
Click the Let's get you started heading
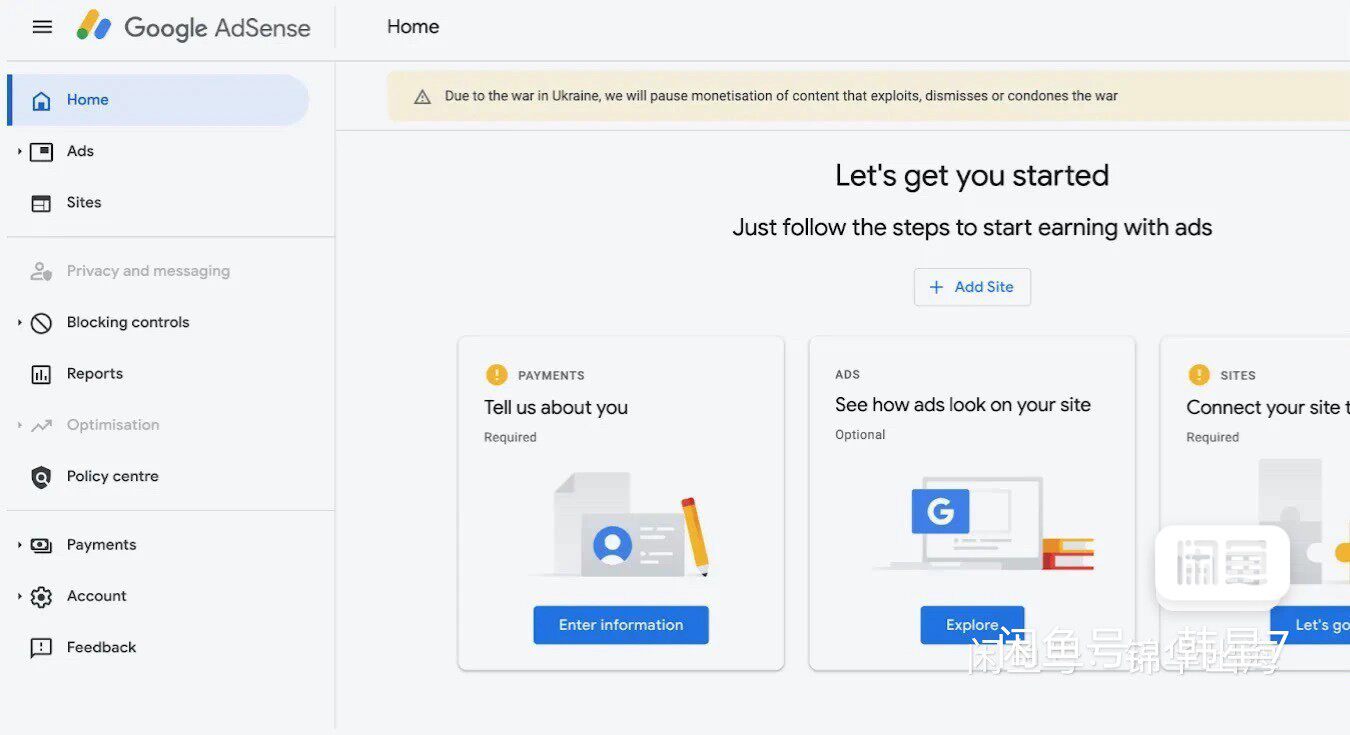(972, 176)
